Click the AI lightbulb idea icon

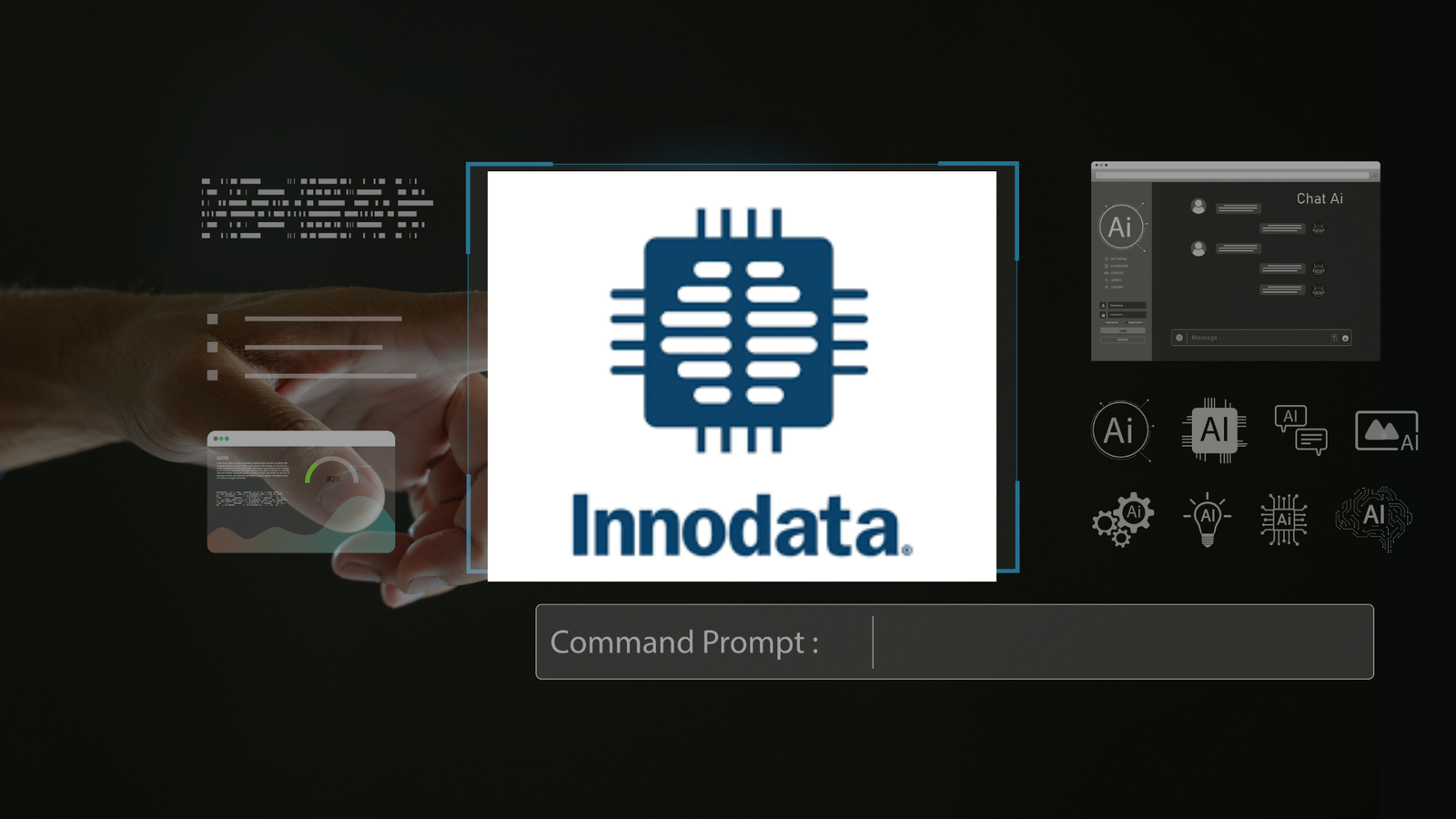coord(1208,520)
